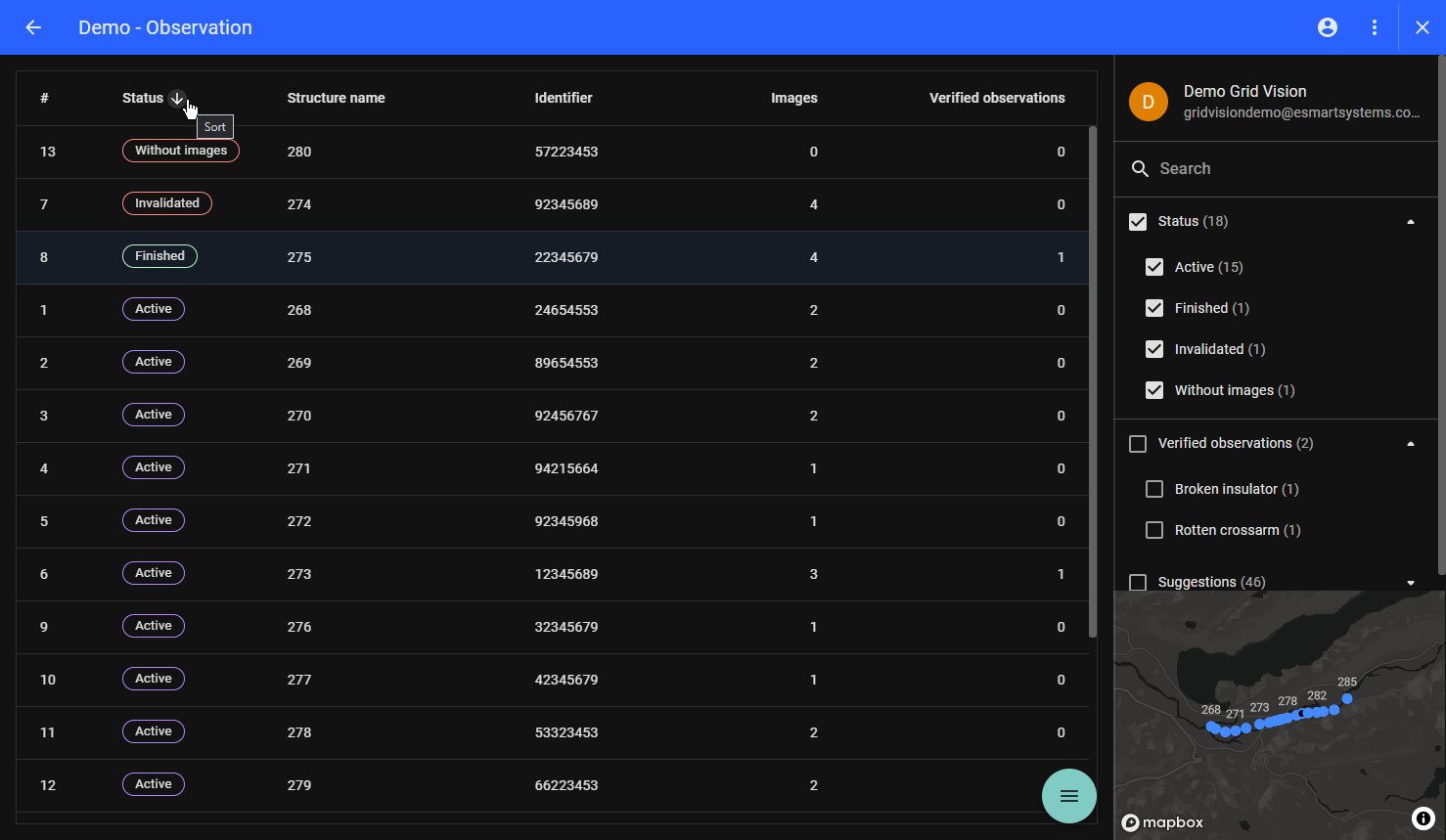Toggle the Without images checkbox
The height and width of the screenshot is (840, 1446).
tap(1154, 390)
